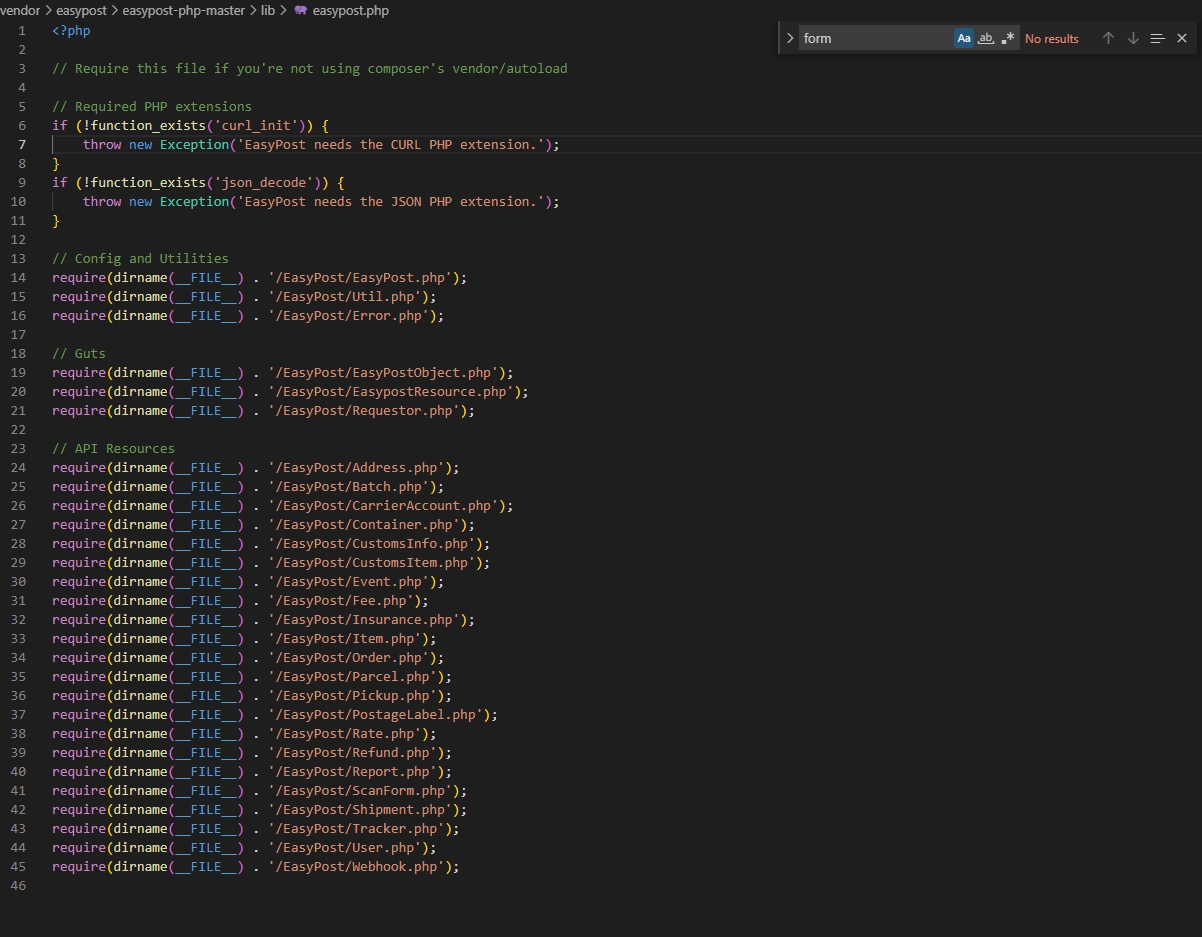Open the 'easypost-php-master' breadcrumb
1202x937 pixels.
tap(183, 11)
